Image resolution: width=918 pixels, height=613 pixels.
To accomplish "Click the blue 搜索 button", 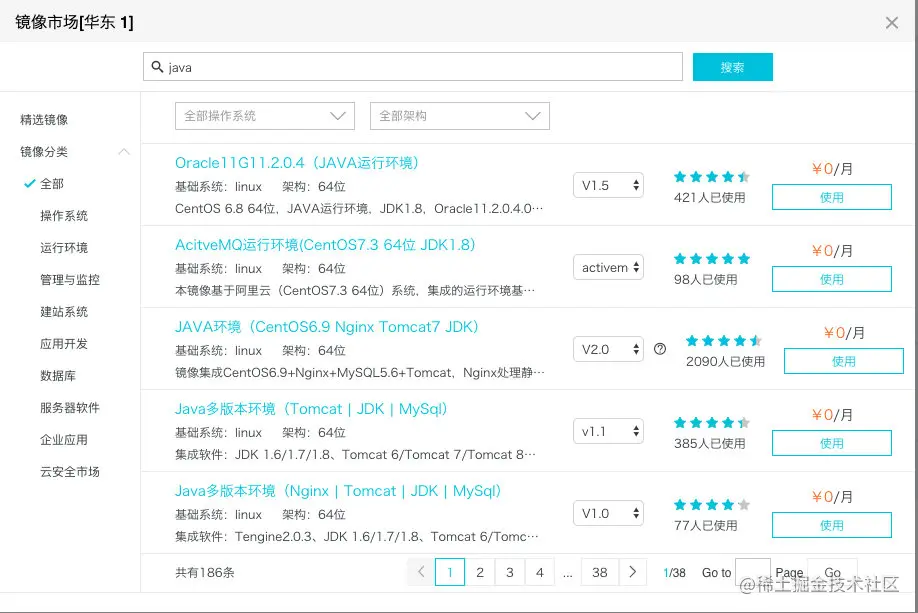I will tap(732, 67).
